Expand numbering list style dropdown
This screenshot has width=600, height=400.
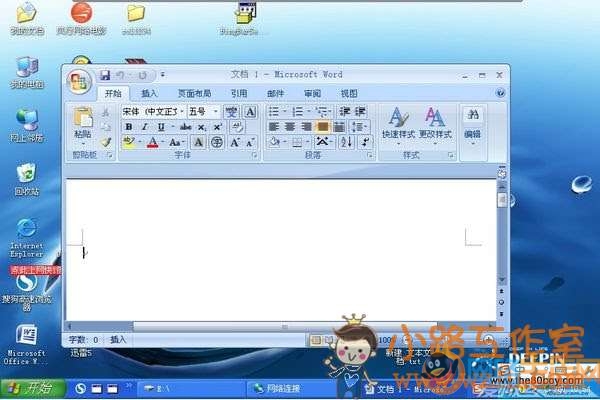308,112
